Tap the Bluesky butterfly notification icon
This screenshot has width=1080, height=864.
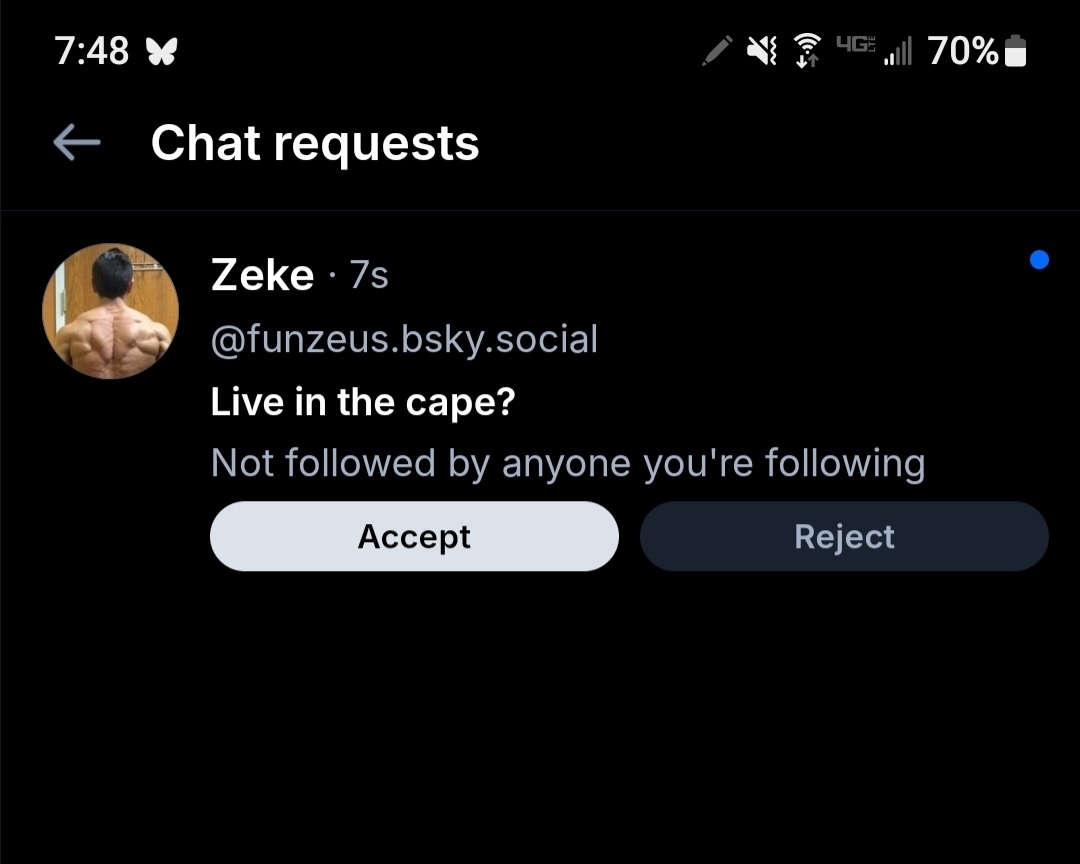click(160, 51)
